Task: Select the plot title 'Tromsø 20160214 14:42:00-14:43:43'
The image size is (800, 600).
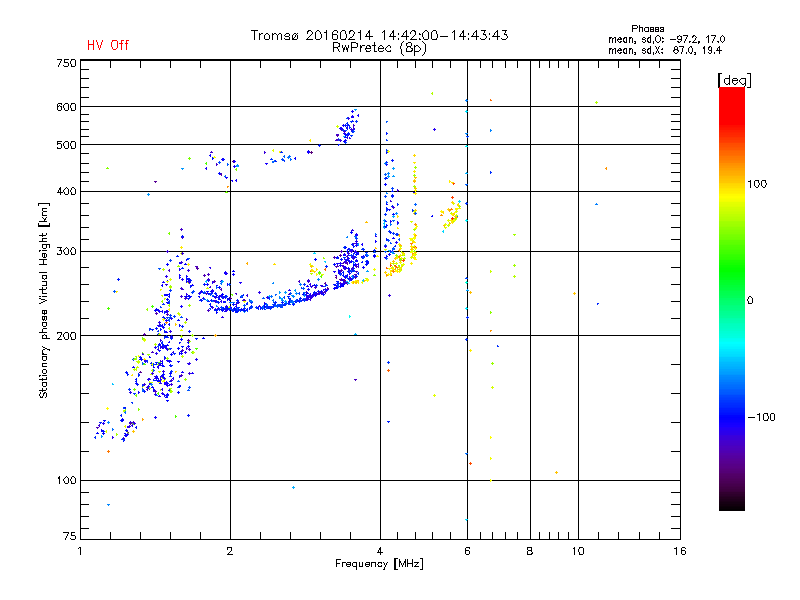Action: pos(379,35)
